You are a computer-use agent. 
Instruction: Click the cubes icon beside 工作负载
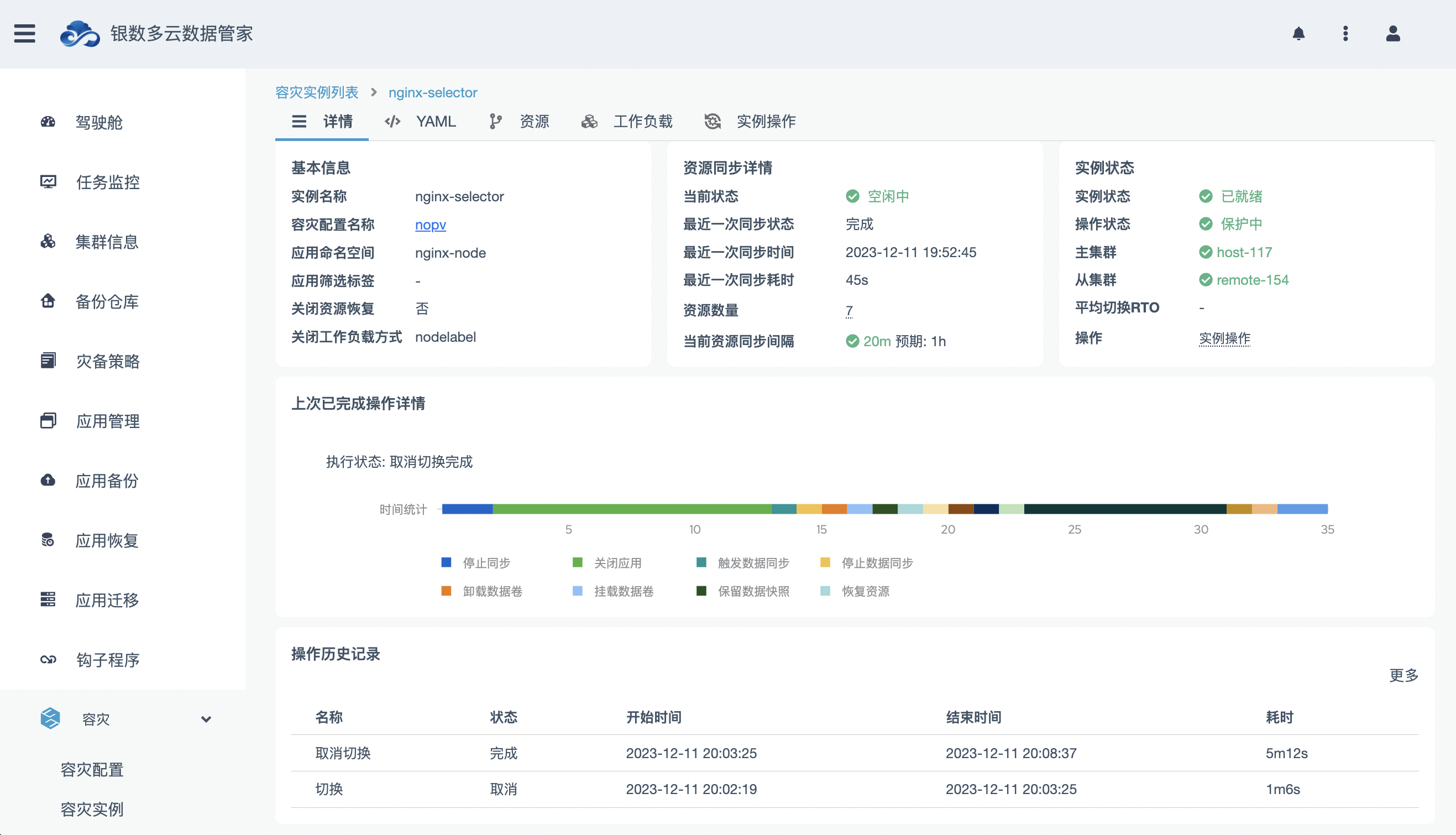pyautogui.click(x=589, y=121)
